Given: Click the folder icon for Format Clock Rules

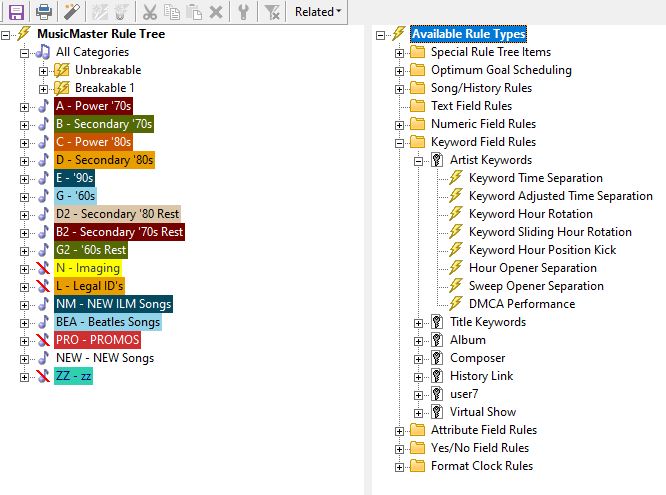Looking at the screenshot, I should point(418,466).
